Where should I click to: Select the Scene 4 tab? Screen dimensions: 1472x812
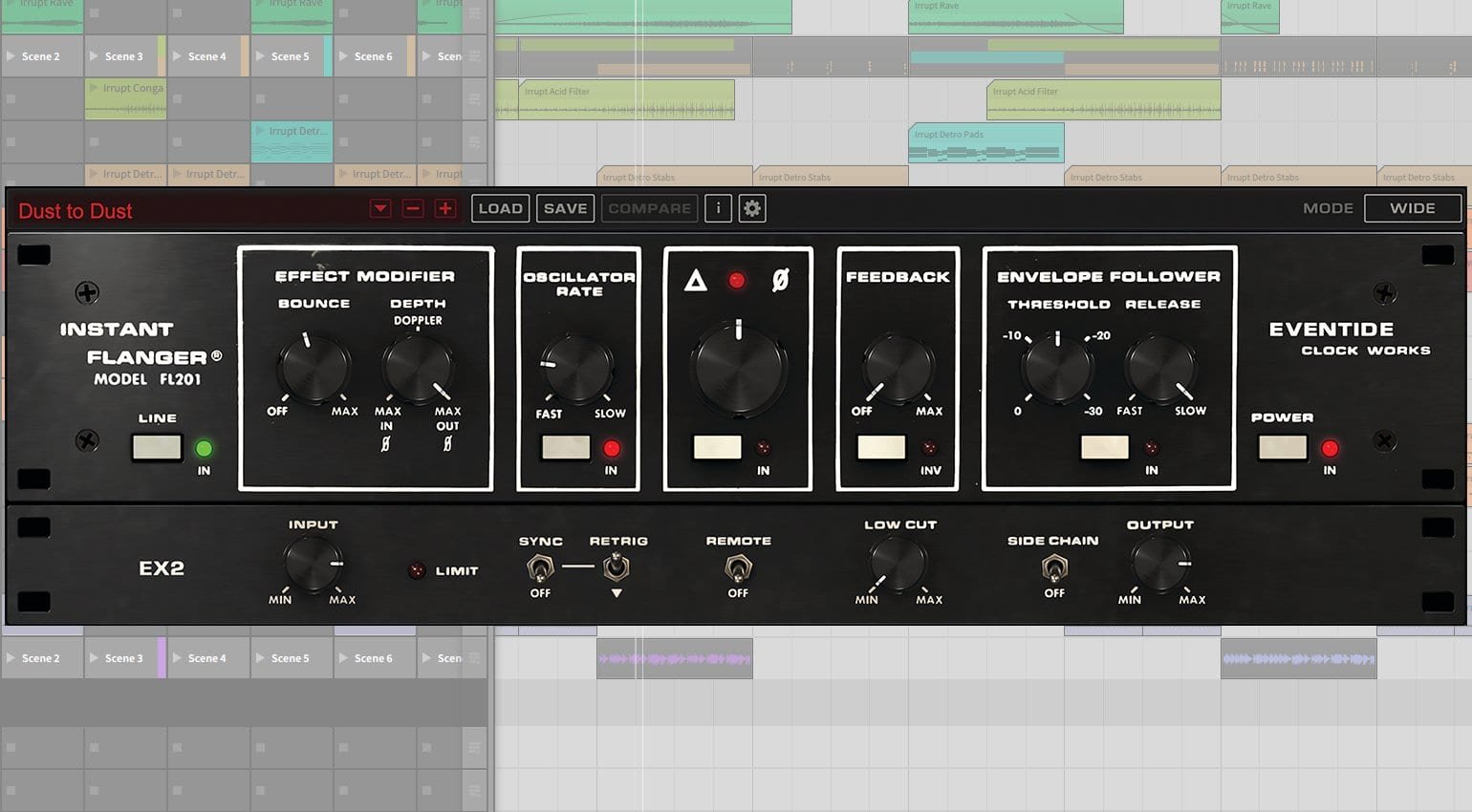coord(207,55)
